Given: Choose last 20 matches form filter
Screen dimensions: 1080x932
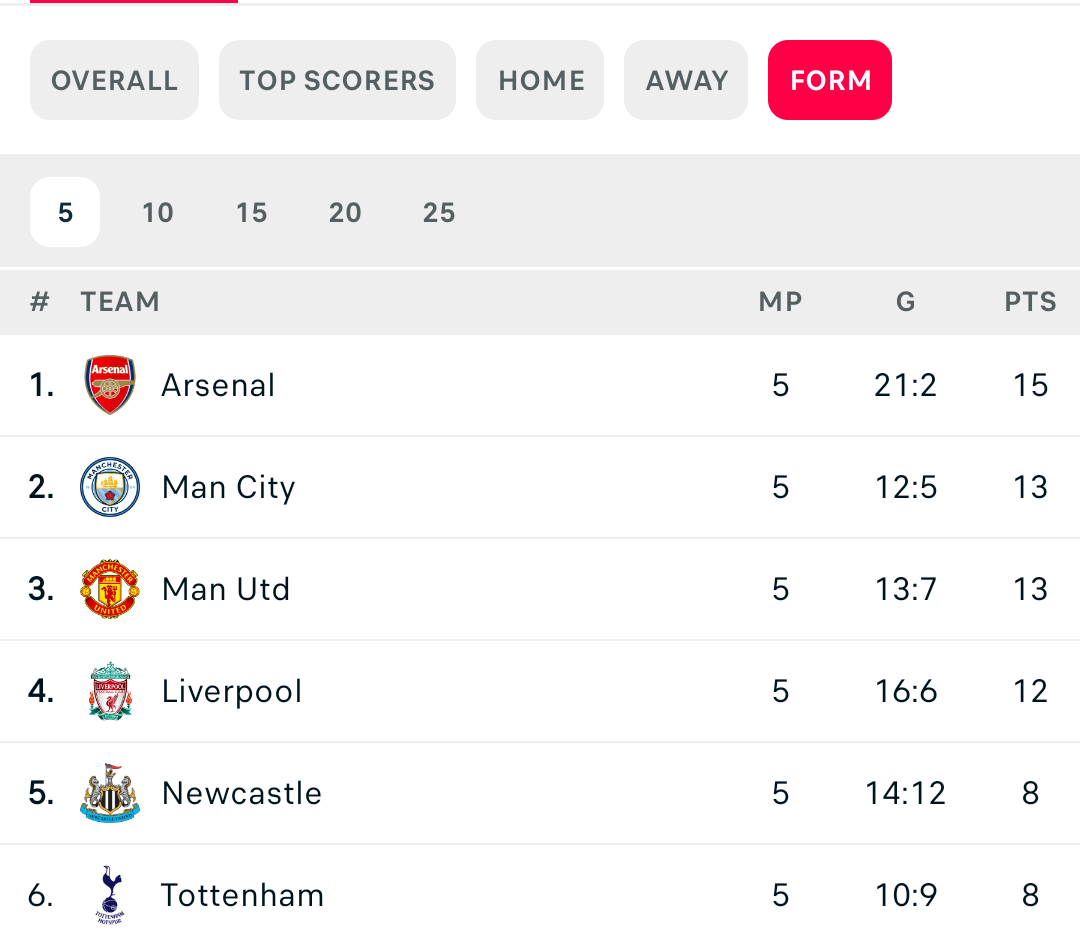Looking at the screenshot, I should tap(345, 212).
